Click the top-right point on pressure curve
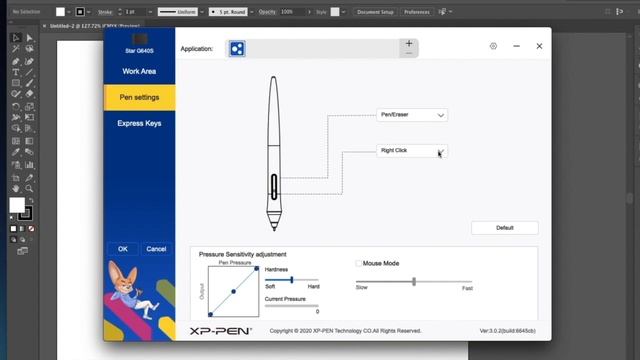 256,269
